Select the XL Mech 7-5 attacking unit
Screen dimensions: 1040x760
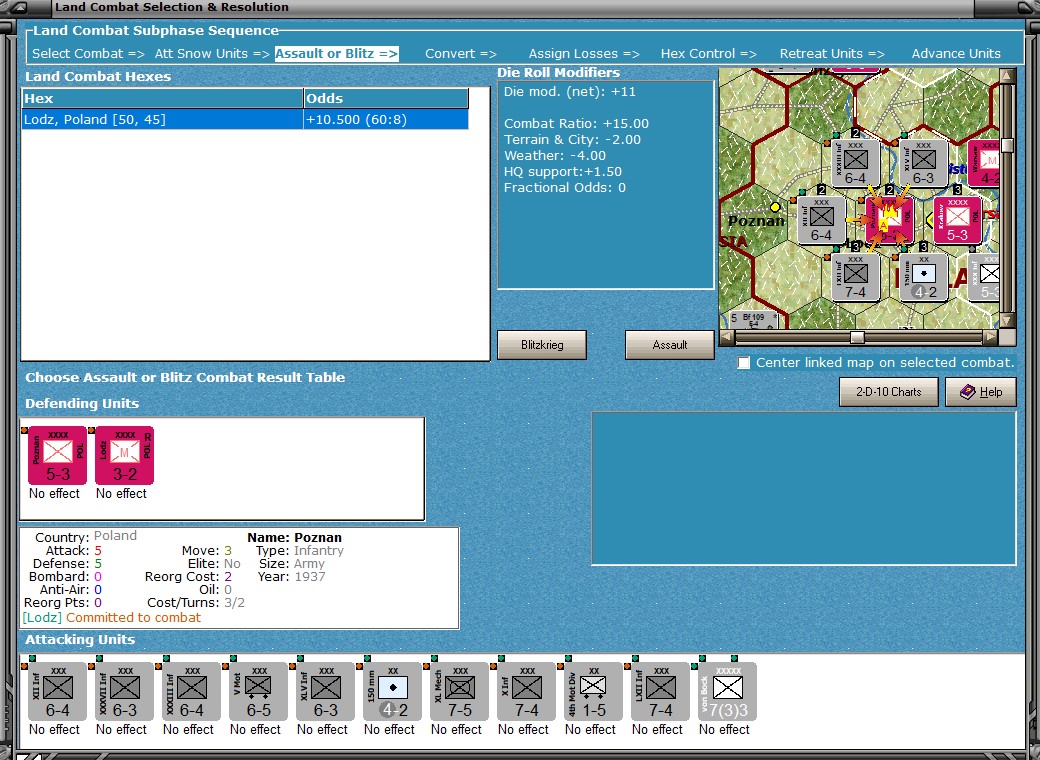pyautogui.click(x=460, y=691)
